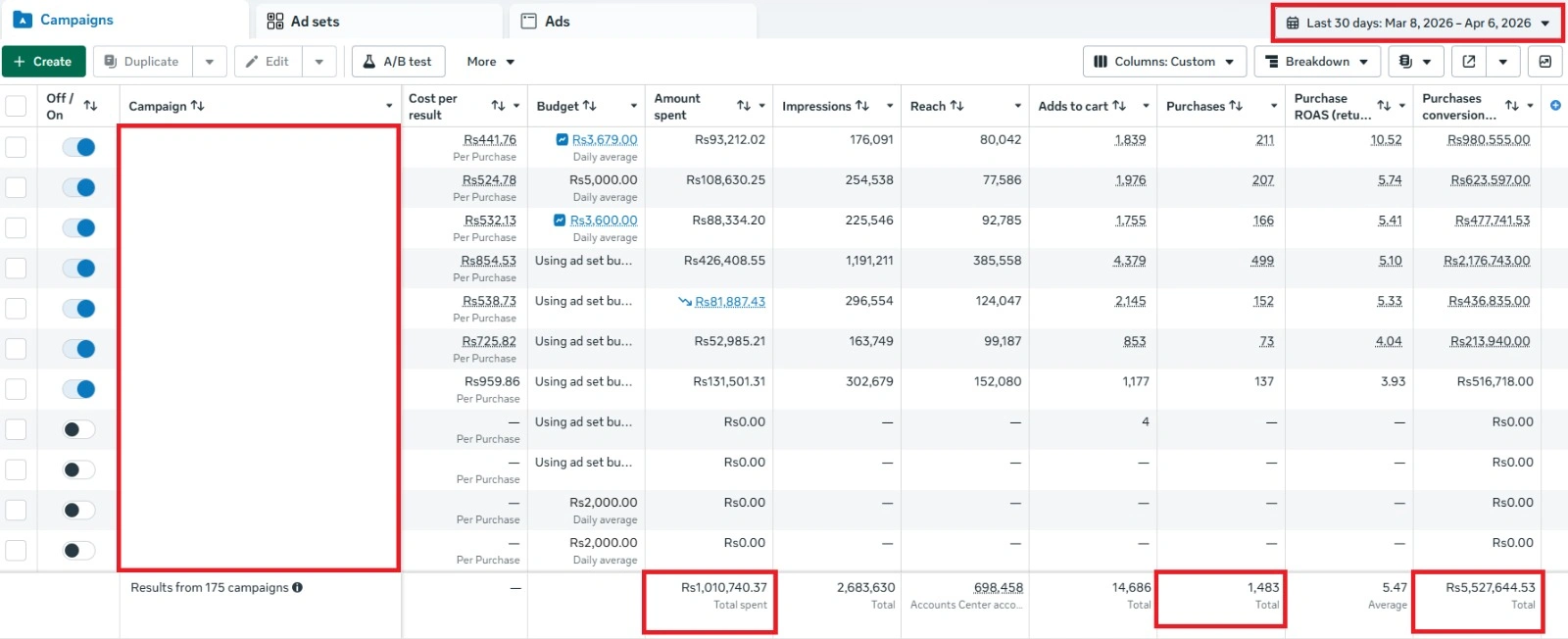The width and height of the screenshot is (1568, 639).
Task: Click the A/B test button
Action: pyautogui.click(x=398, y=62)
